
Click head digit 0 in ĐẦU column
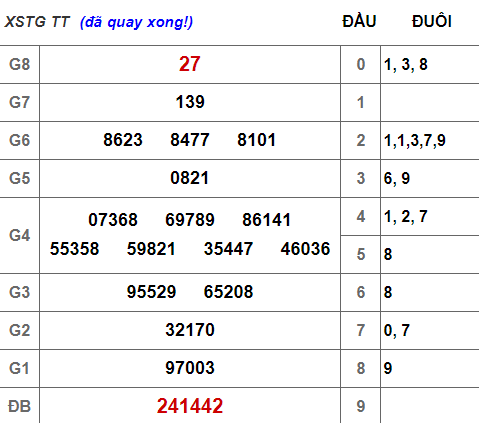(x=361, y=64)
